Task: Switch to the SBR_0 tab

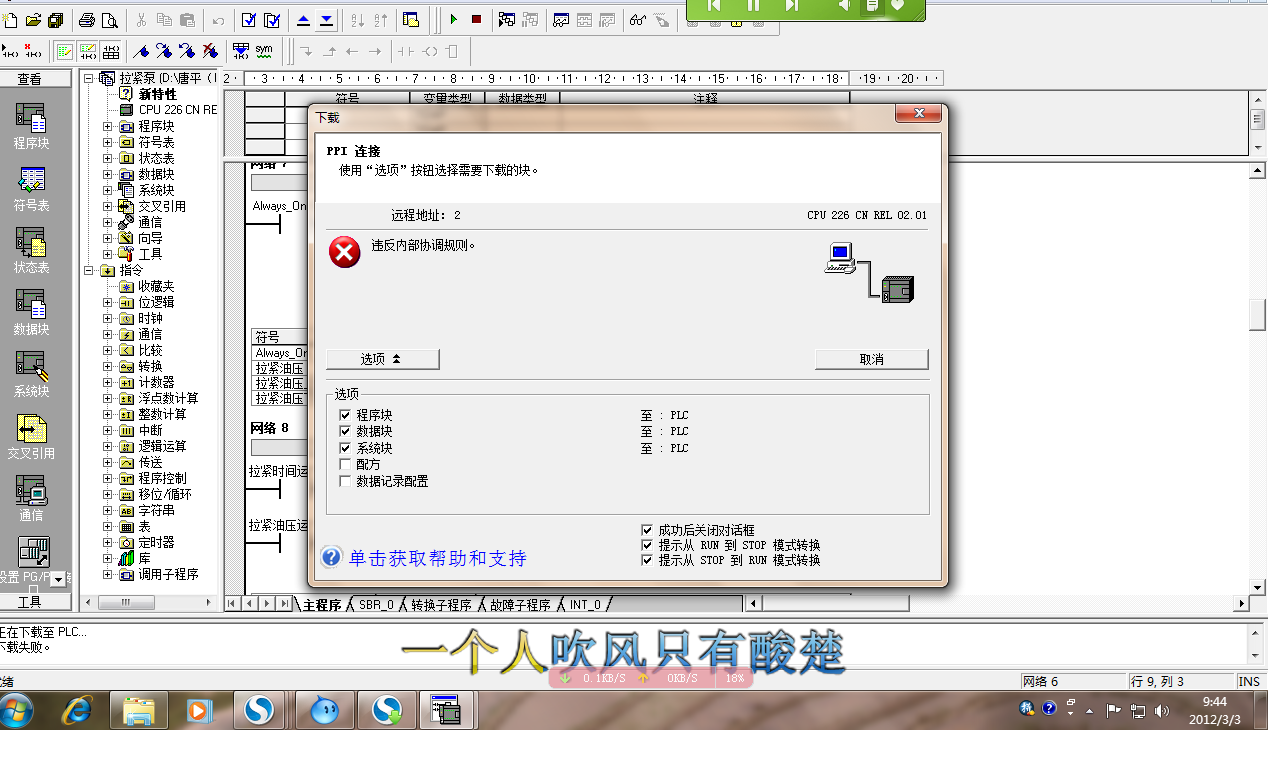Action: click(x=377, y=605)
